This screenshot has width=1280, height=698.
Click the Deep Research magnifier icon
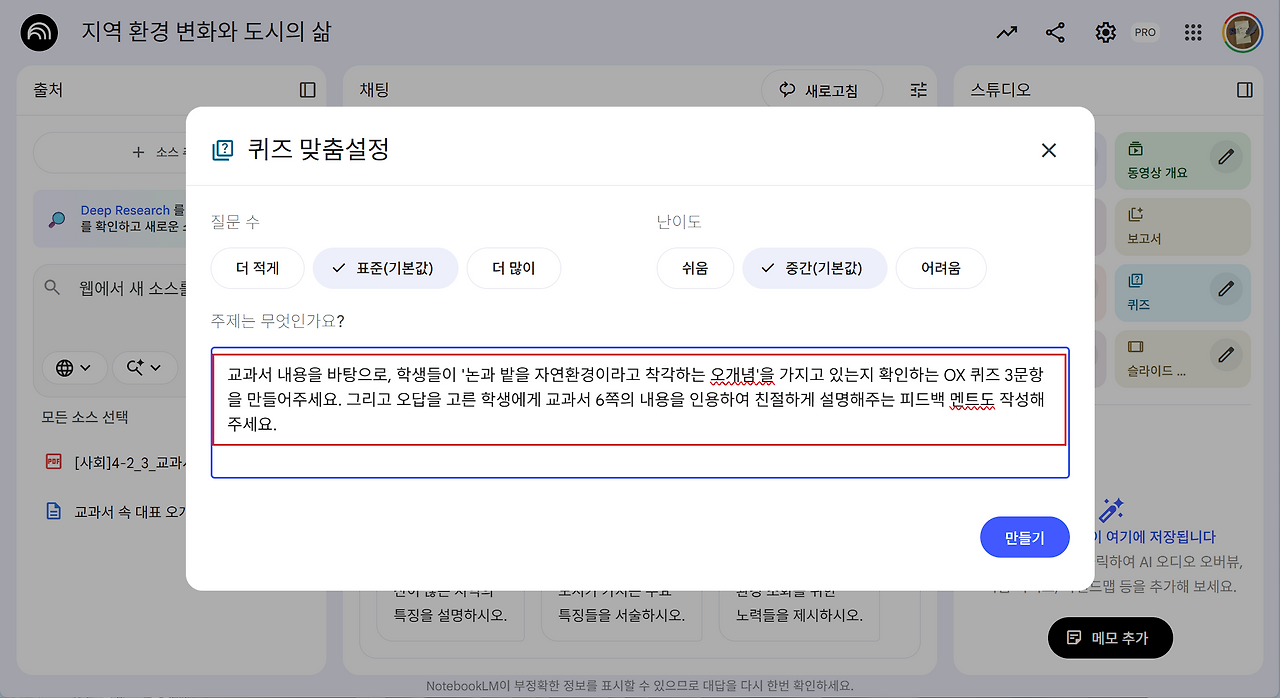pyautogui.click(x=58, y=219)
